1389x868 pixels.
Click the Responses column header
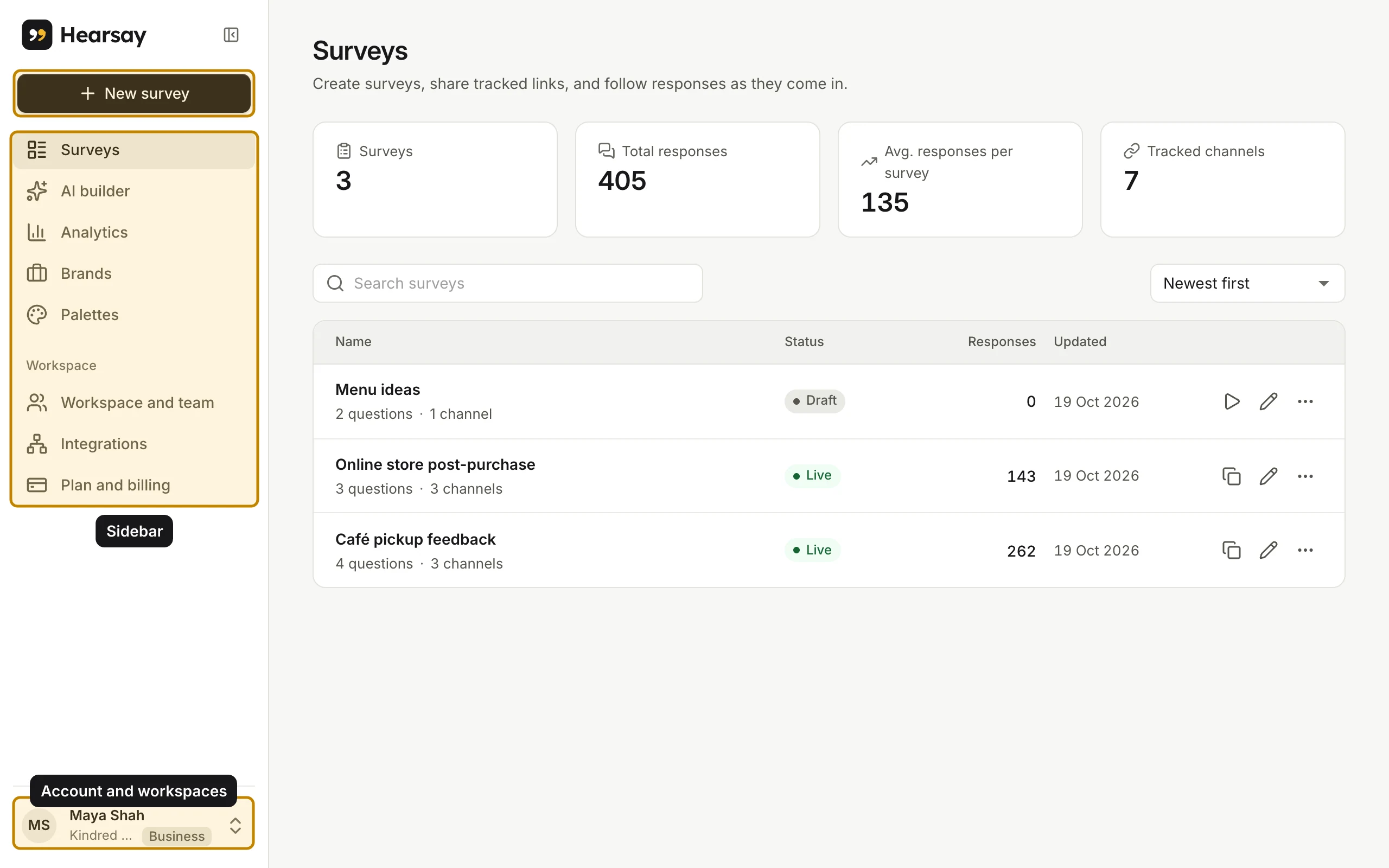(1002, 342)
